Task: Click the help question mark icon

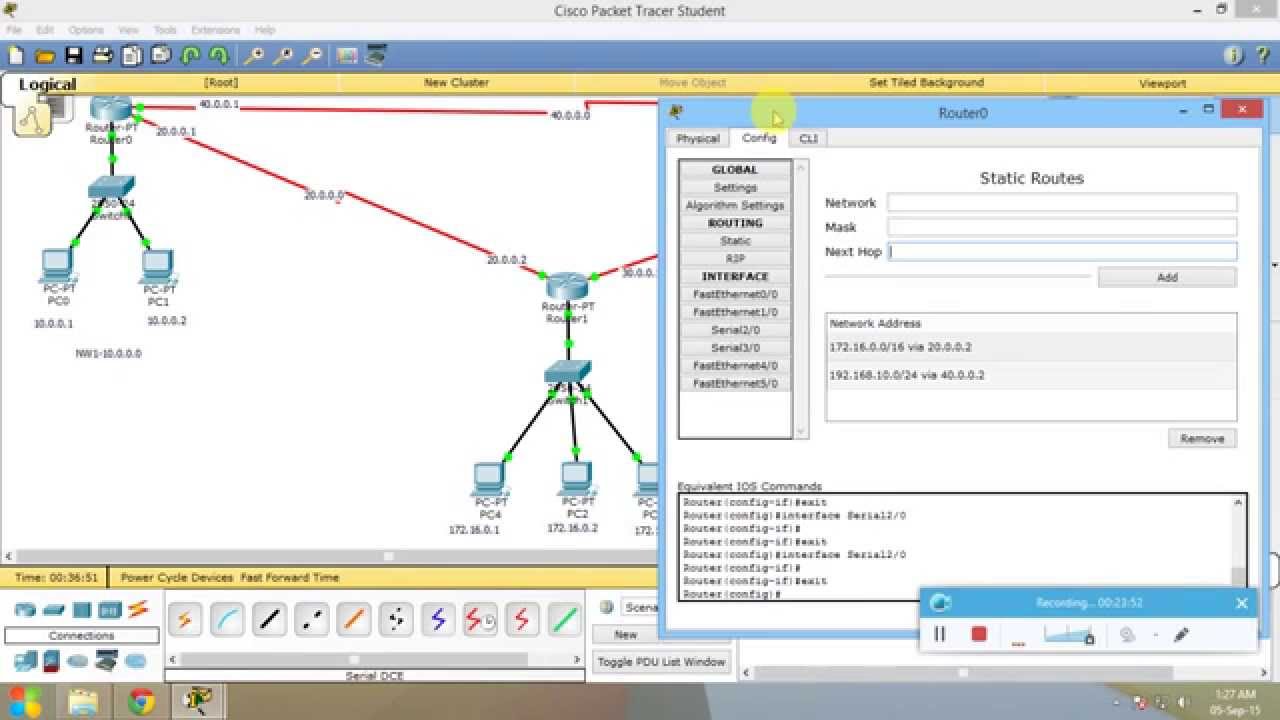Action: pyautogui.click(x=1262, y=55)
